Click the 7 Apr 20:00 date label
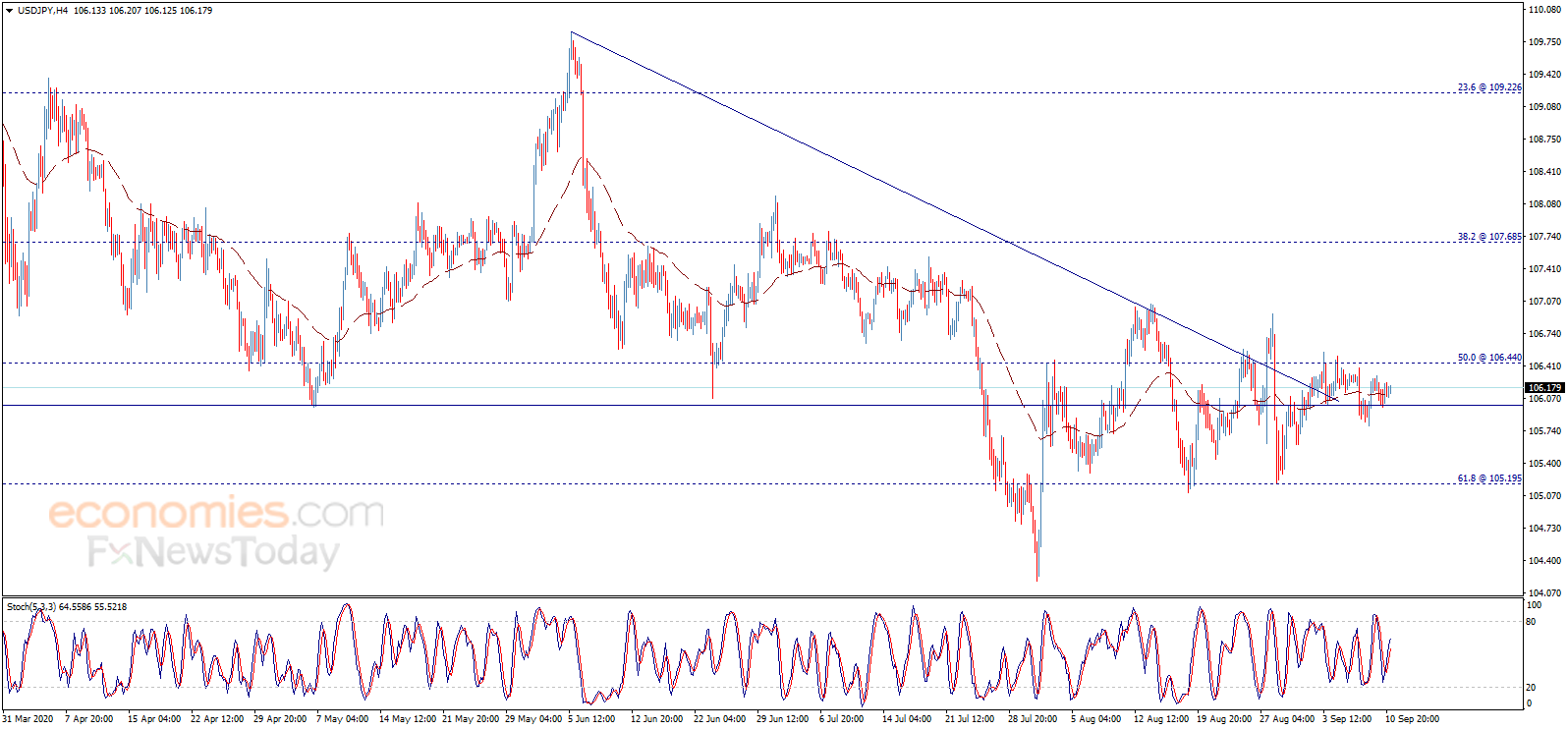The width and height of the screenshot is (1568, 730). point(88,719)
